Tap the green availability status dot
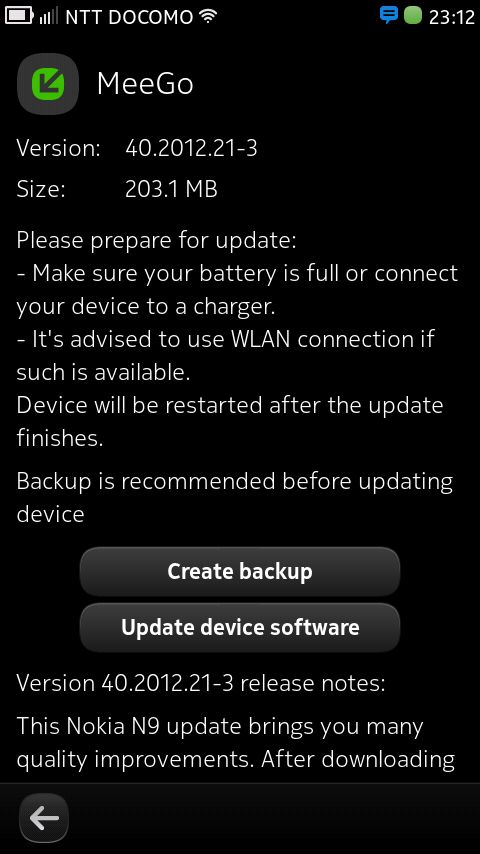The image size is (480, 854). click(413, 15)
